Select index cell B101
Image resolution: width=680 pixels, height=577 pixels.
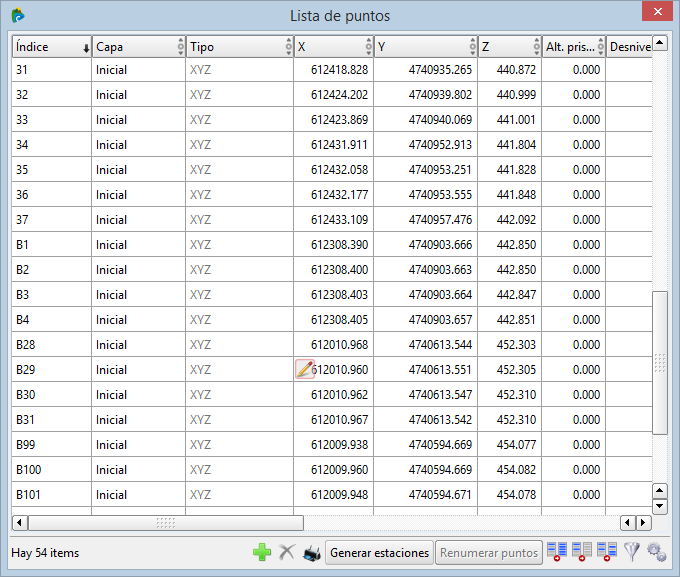coord(52,495)
